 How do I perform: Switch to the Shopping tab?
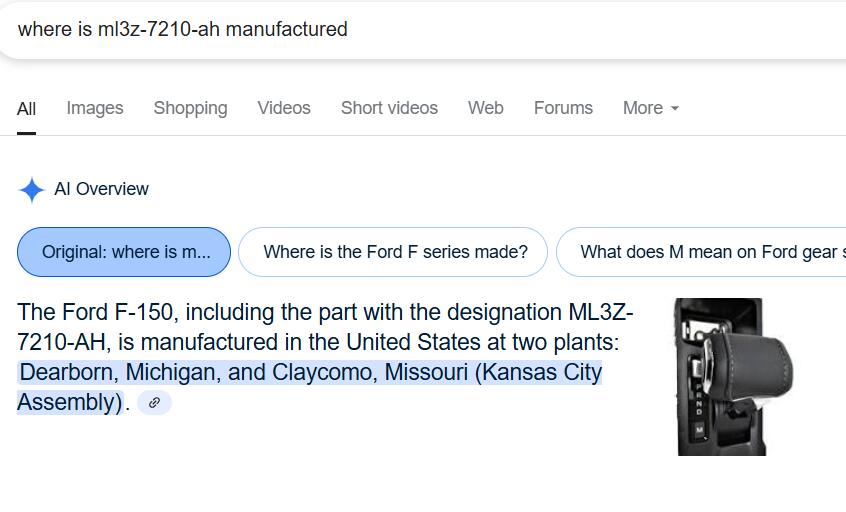(x=190, y=108)
